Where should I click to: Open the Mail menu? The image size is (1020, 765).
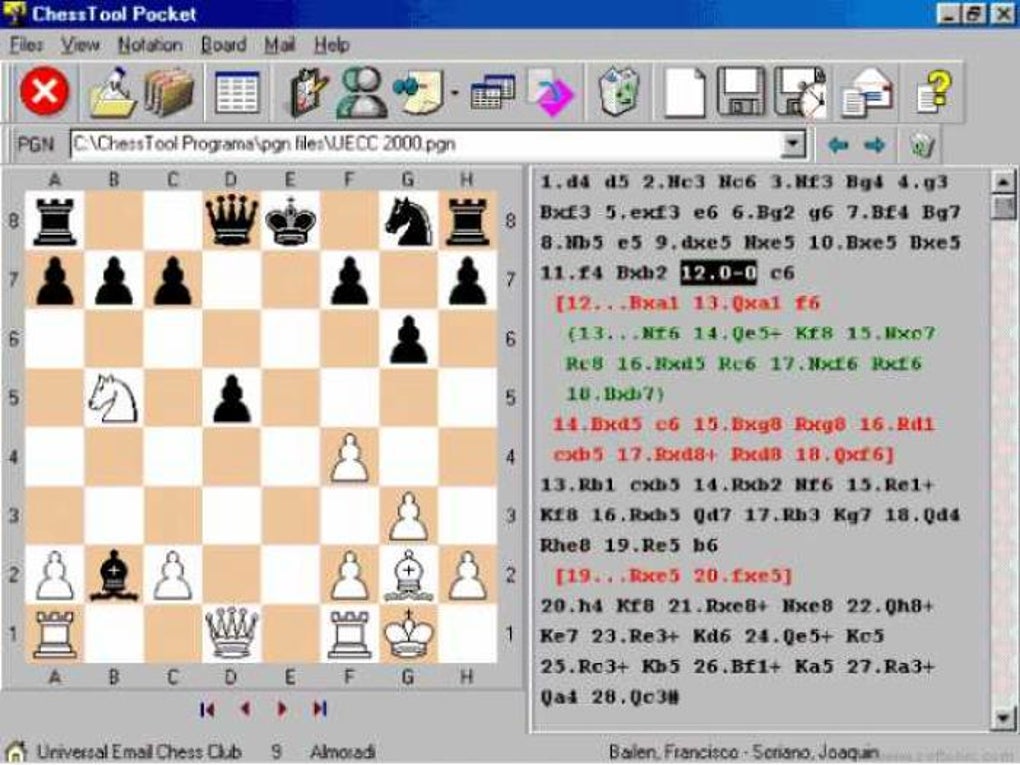coord(280,45)
